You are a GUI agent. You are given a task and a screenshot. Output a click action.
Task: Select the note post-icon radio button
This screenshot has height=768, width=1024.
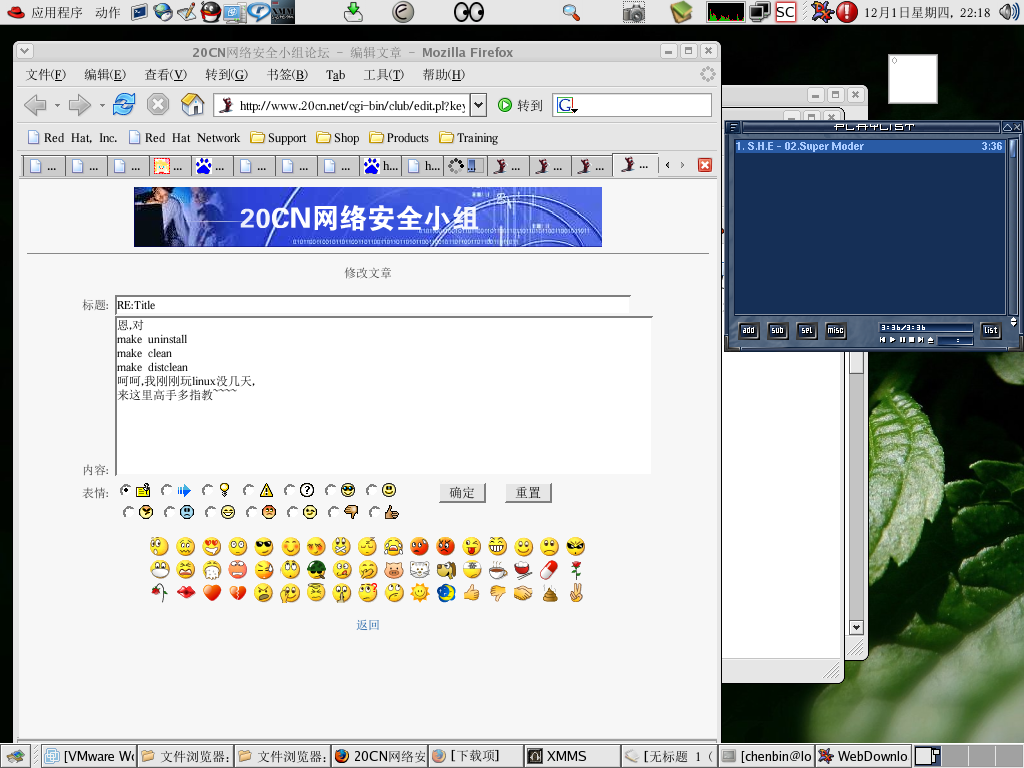(126, 490)
